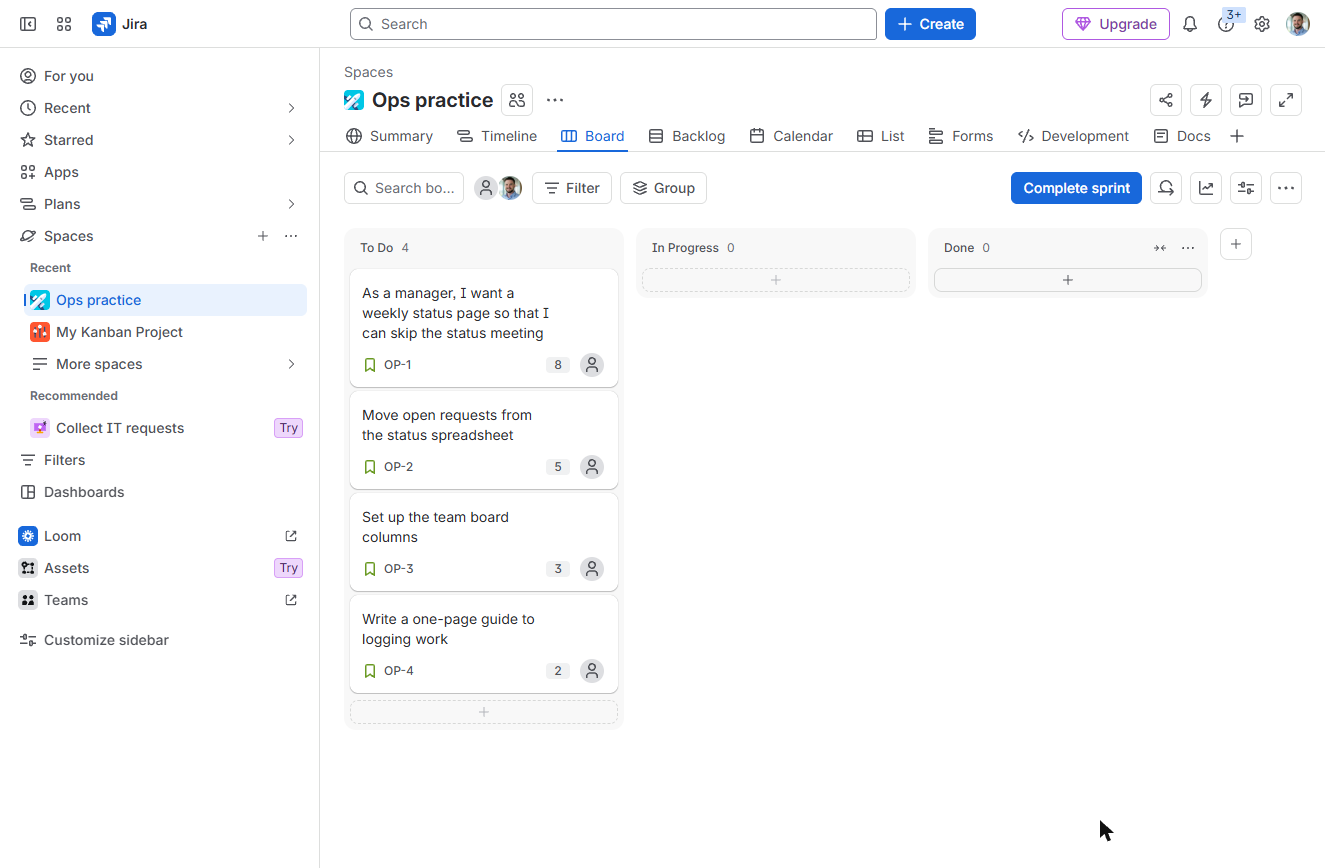Open the app switcher grid icon

click(64, 24)
